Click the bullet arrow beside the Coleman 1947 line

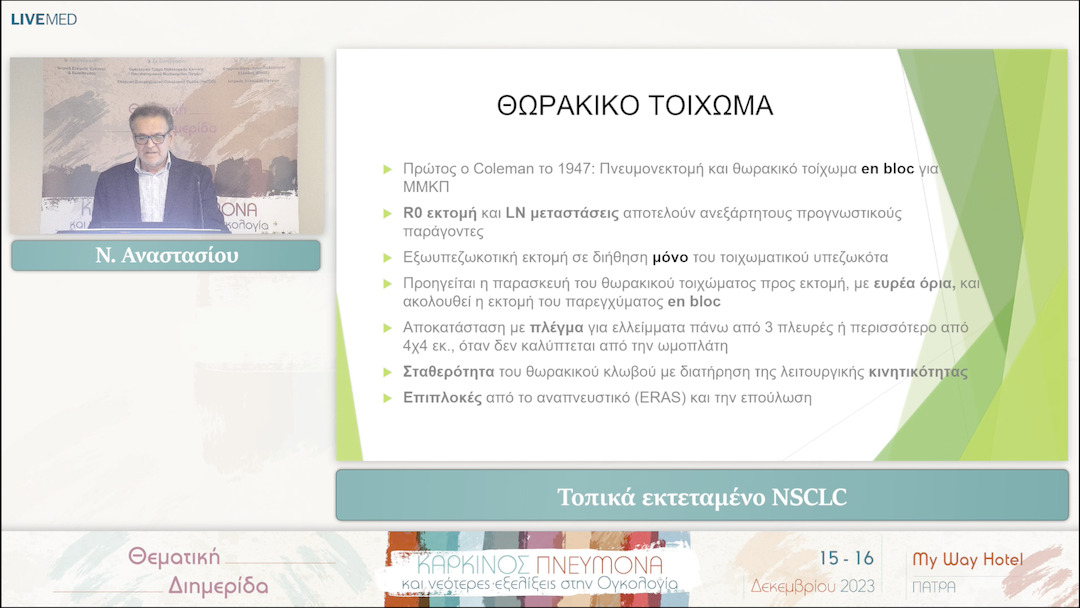pos(388,170)
